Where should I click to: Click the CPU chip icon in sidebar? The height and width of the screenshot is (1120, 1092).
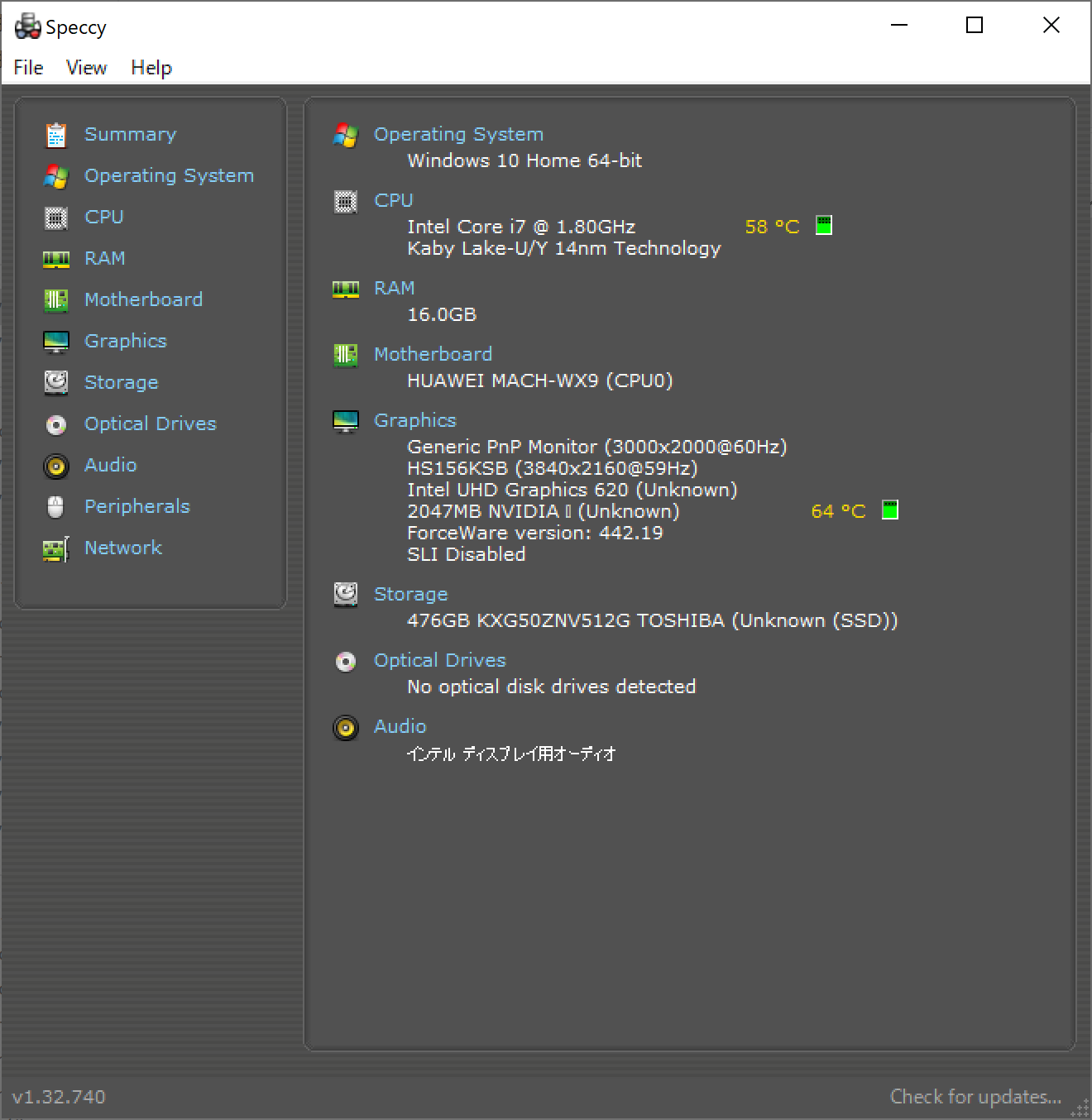click(x=55, y=217)
